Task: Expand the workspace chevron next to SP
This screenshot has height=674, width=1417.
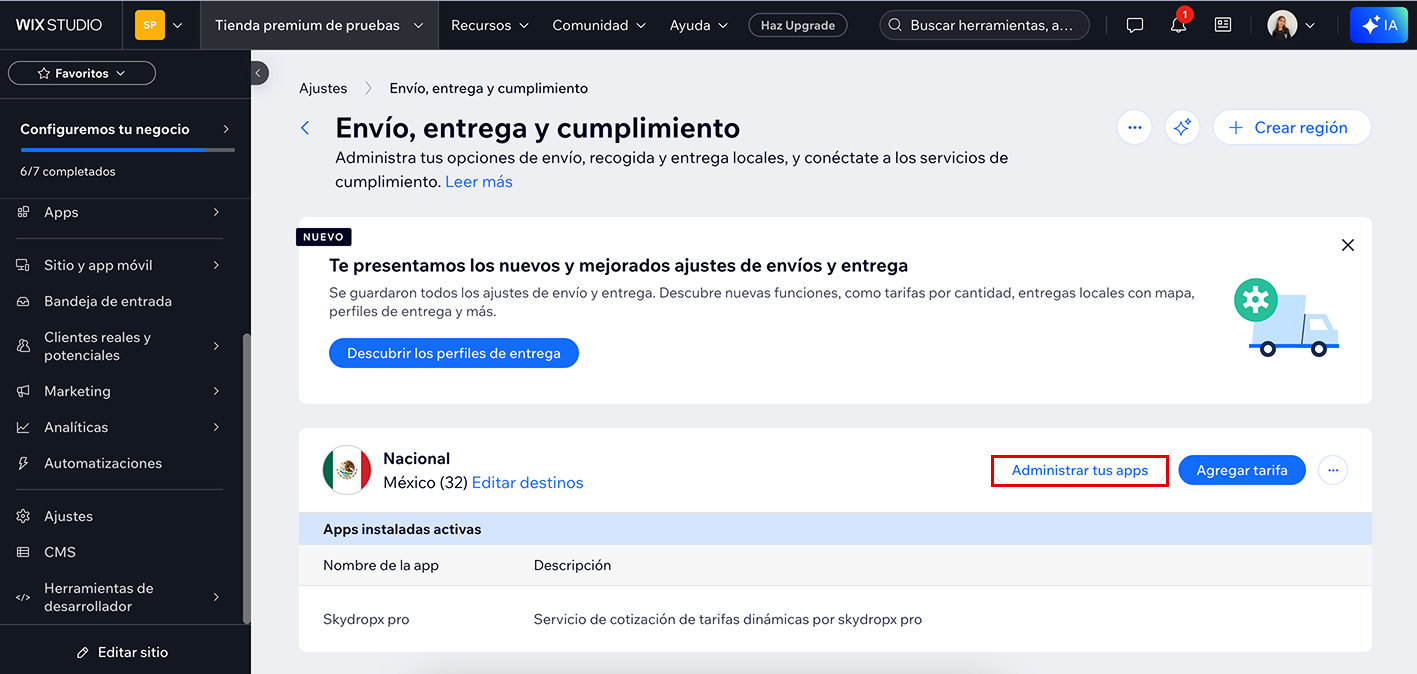Action: (177, 25)
